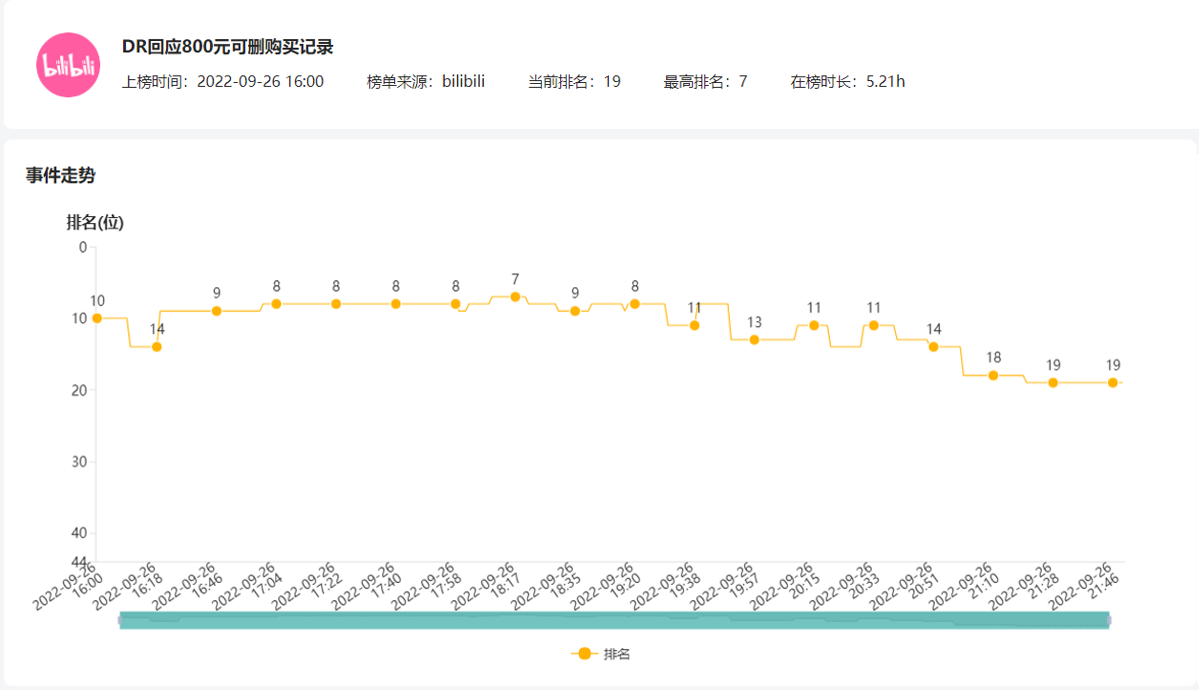Click the middle of the teal zoom bar
Viewport: 1199px width, 690px height.
[x=614, y=620]
